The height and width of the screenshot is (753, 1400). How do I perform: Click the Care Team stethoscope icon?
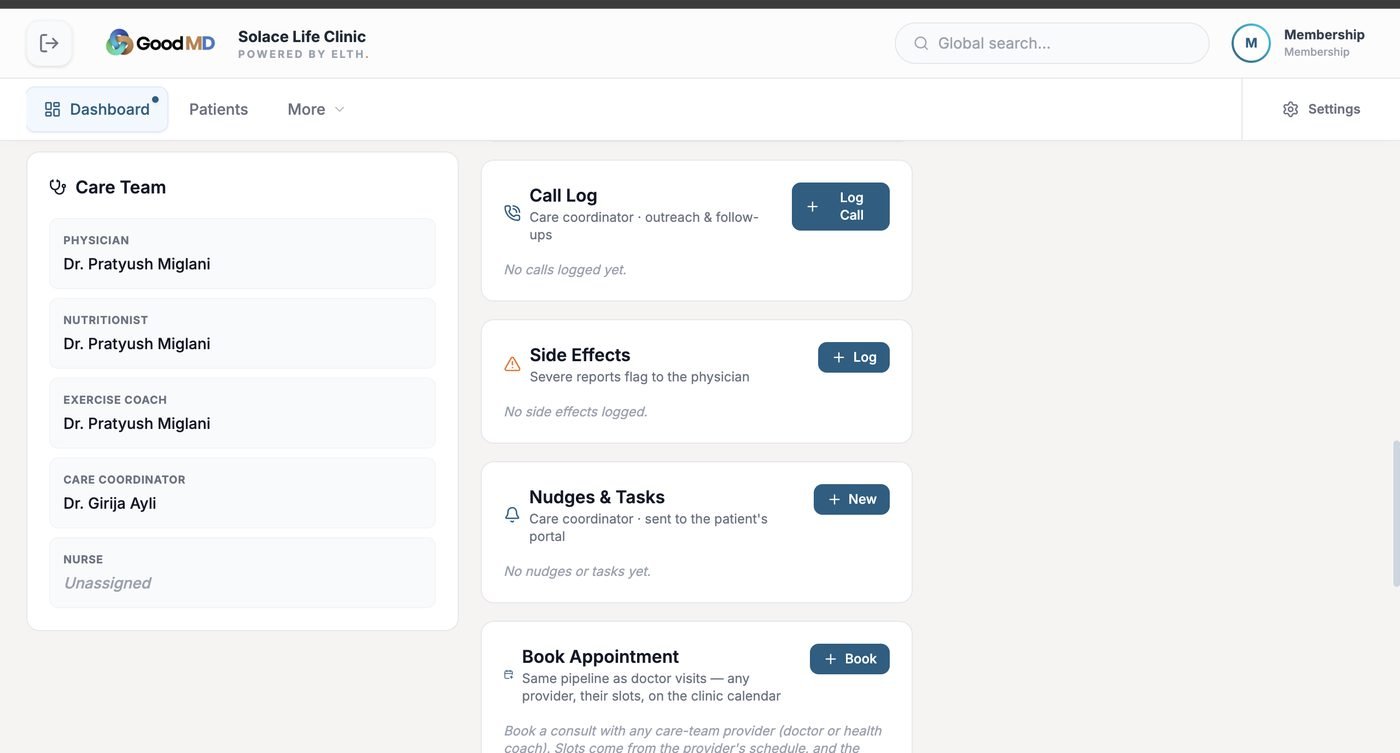coord(58,187)
